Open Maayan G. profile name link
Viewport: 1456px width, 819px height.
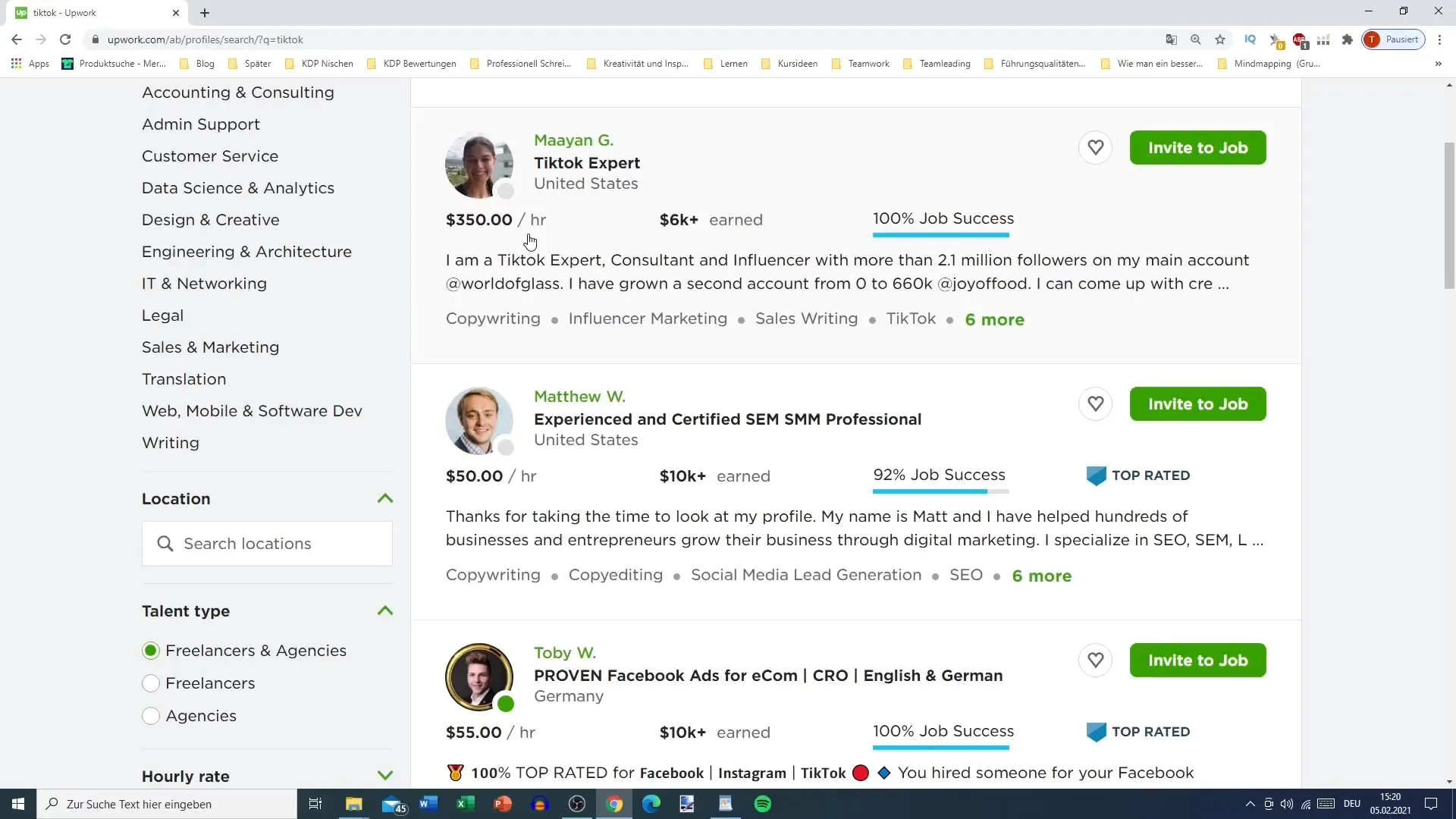[x=573, y=140]
